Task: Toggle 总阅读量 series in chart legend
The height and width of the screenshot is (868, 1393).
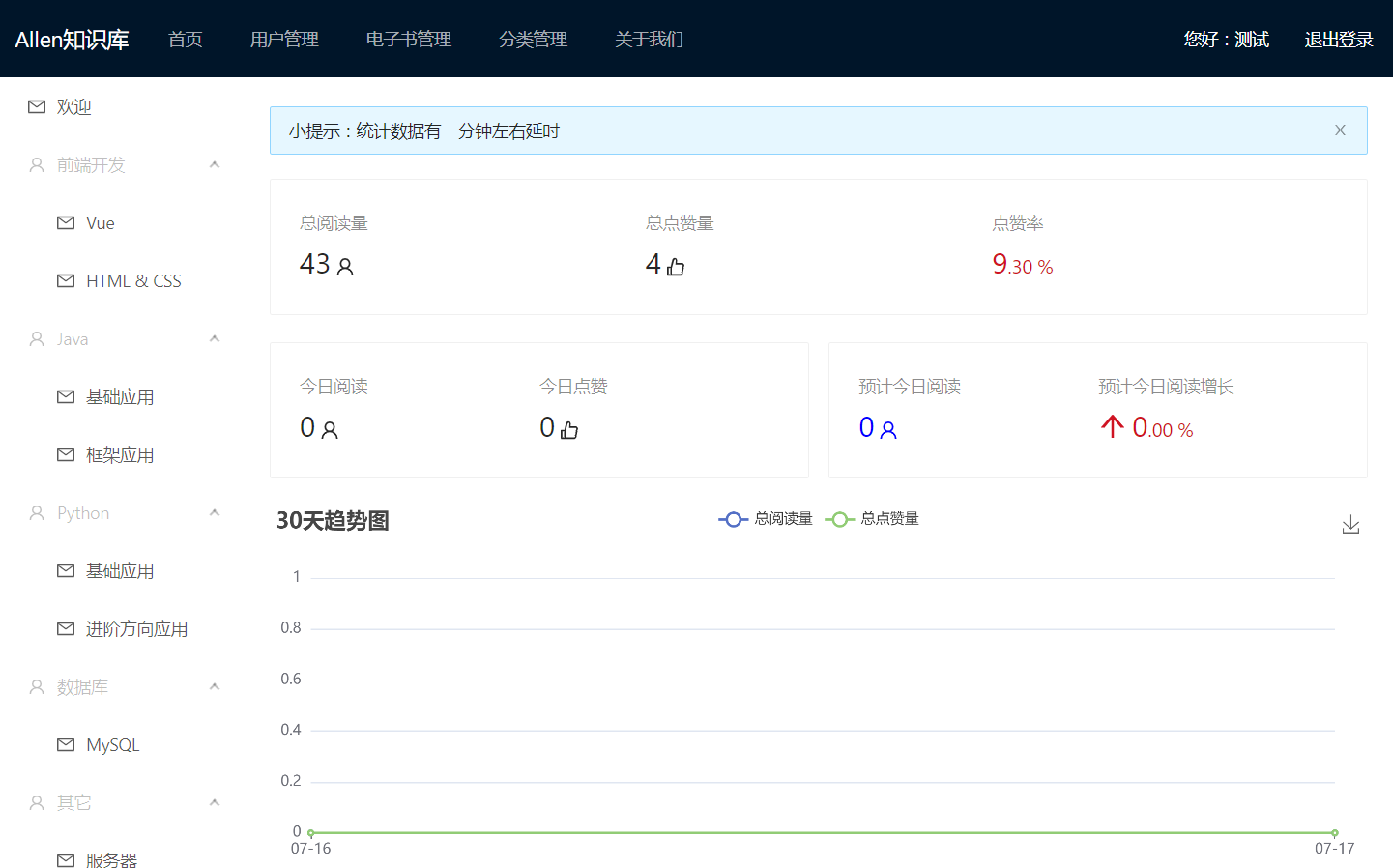Action: point(766,519)
